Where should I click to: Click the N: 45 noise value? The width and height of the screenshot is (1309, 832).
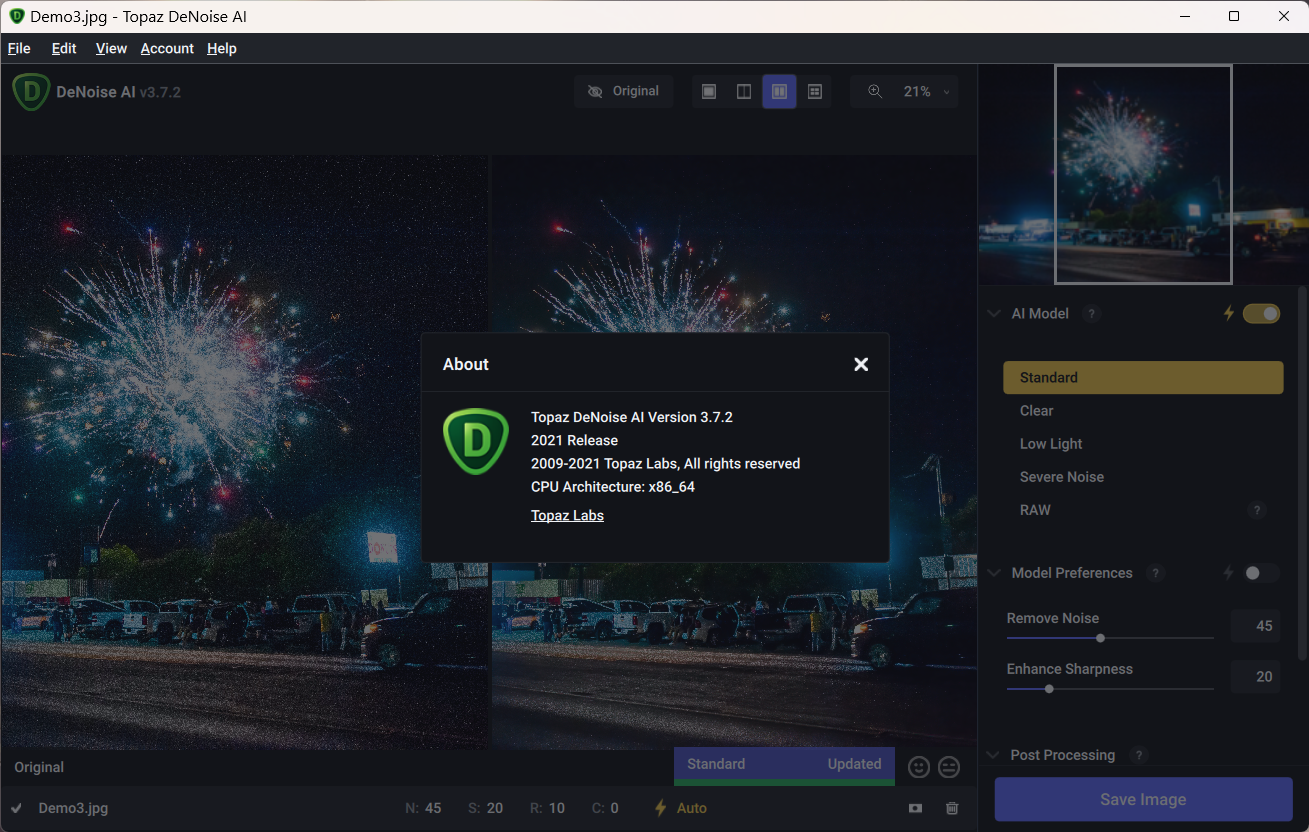click(x=423, y=808)
